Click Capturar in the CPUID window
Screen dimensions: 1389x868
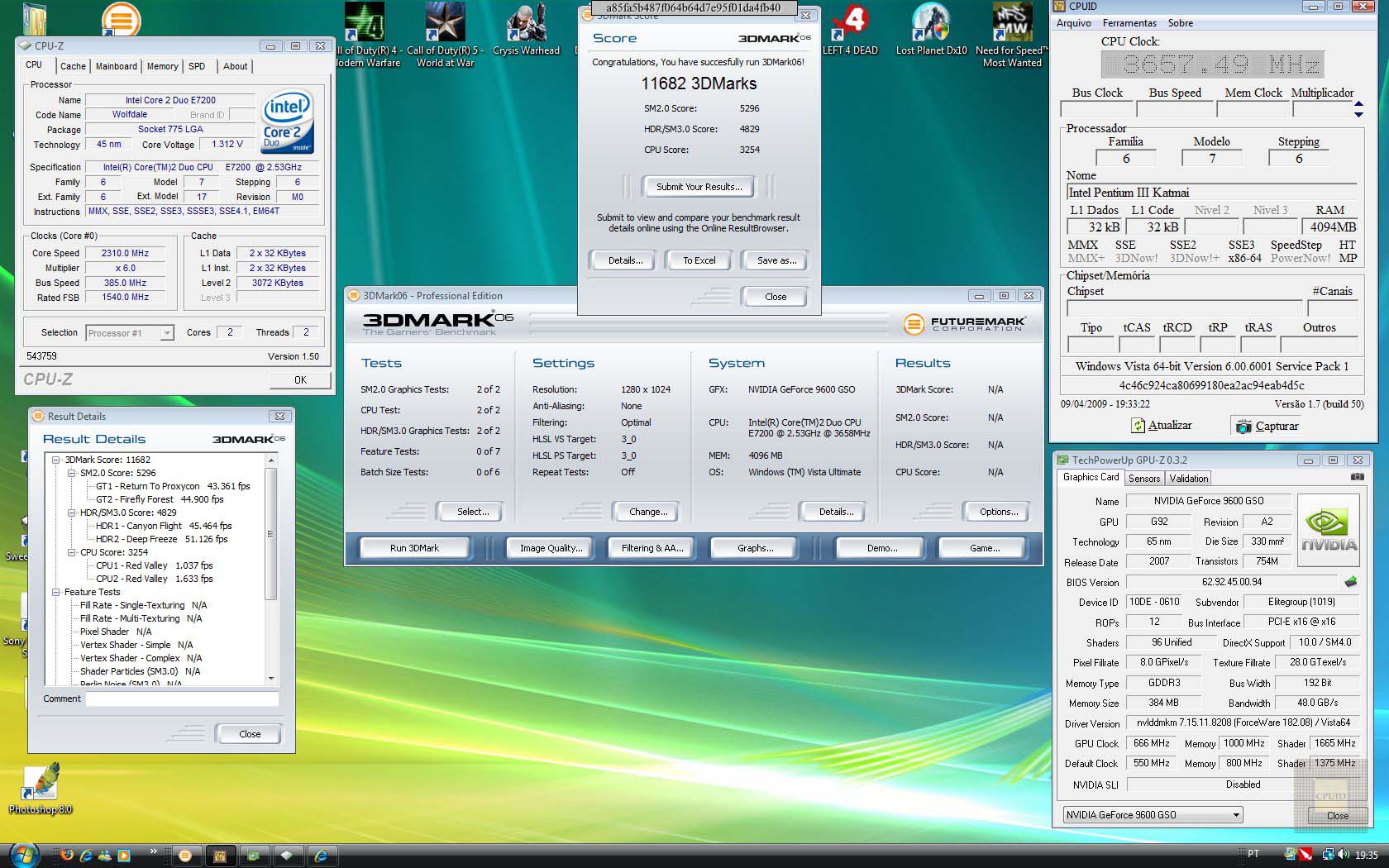[1267, 426]
